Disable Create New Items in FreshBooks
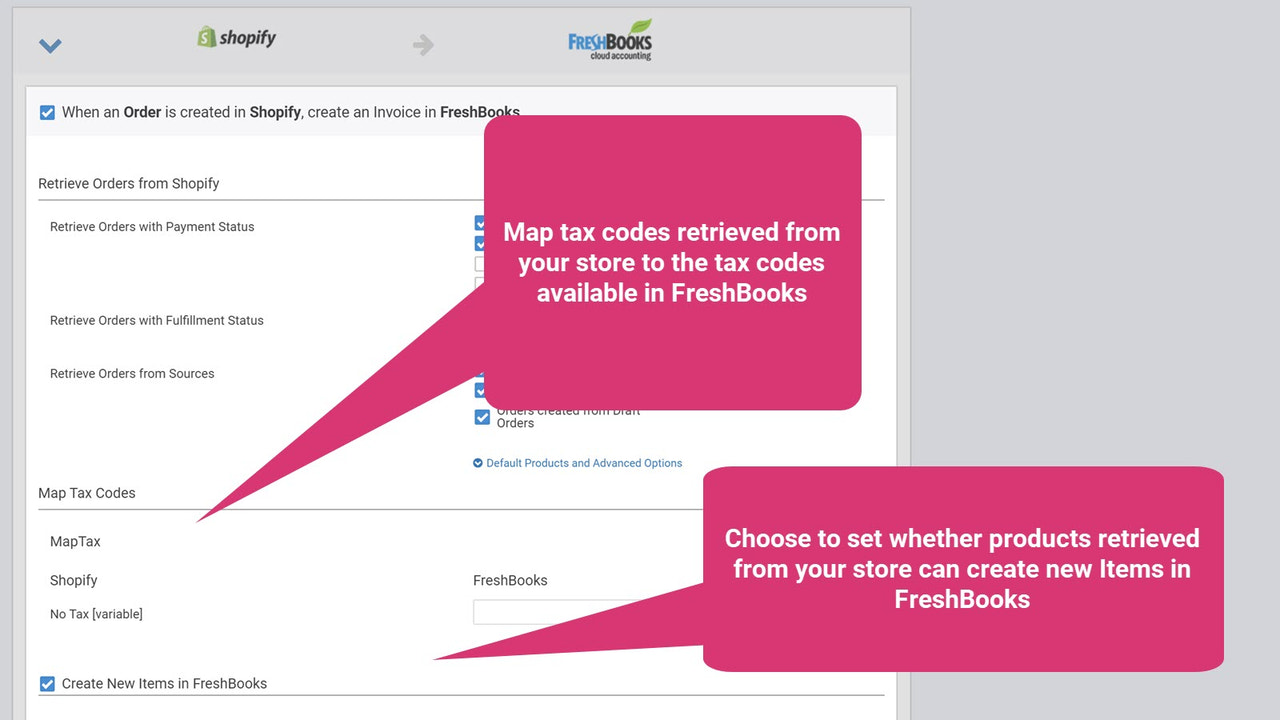Screen dimensions: 1280x720 47,683
